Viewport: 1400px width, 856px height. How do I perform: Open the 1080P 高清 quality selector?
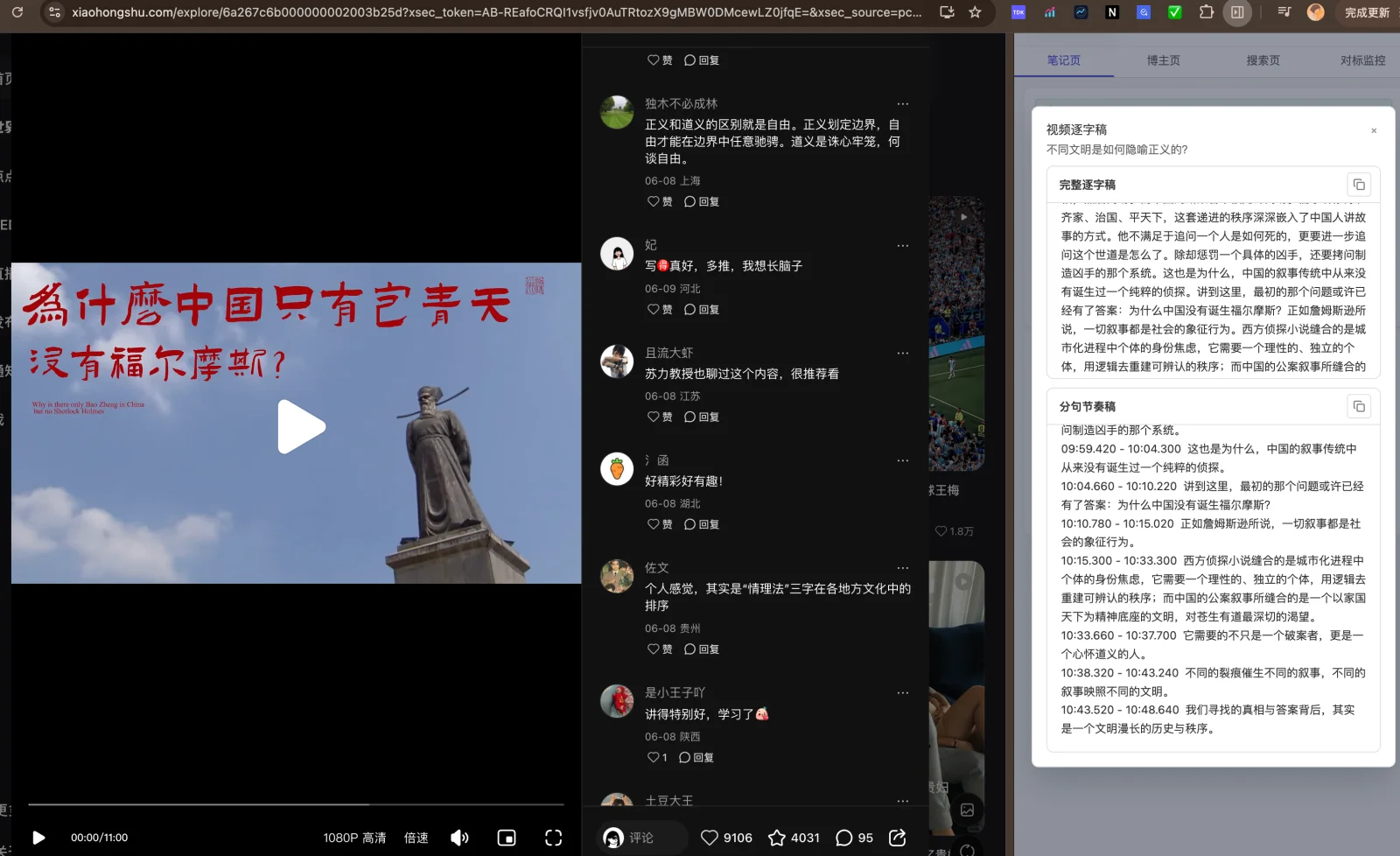(354, 838)
